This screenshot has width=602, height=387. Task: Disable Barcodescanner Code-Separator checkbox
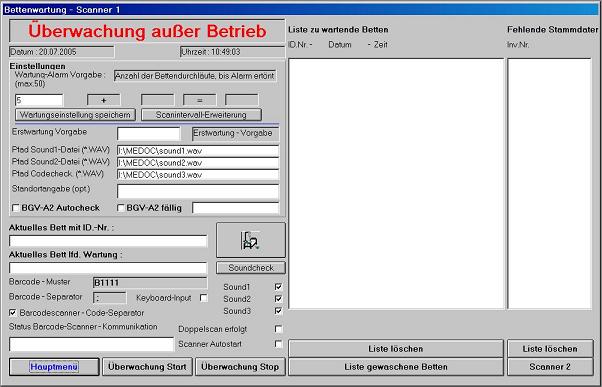(x=13, y=313)
